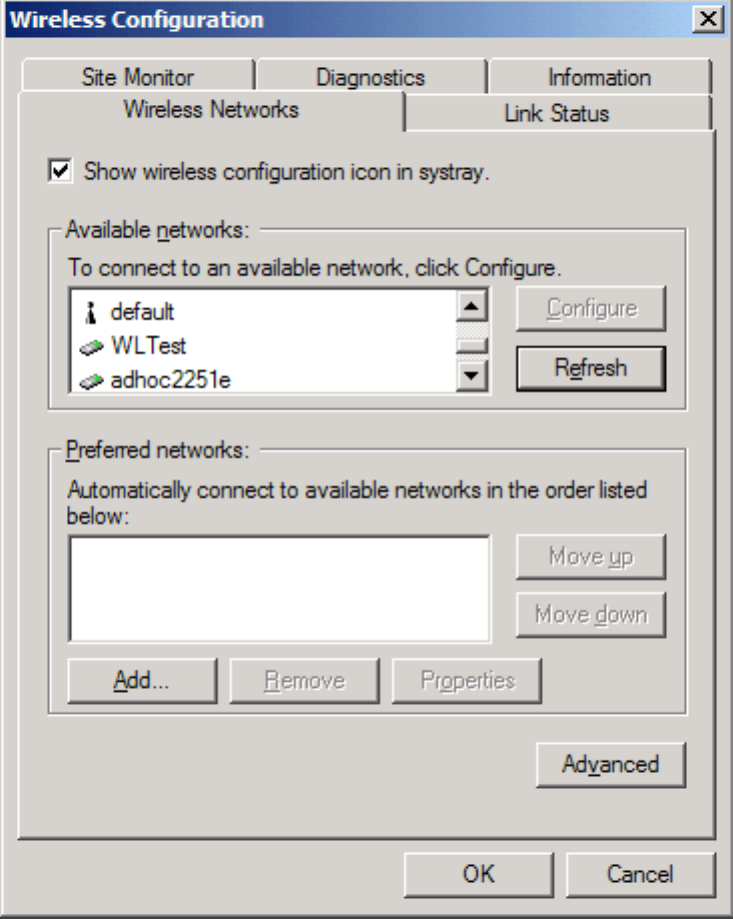
Task: Select the default network entry
Action: pyautogui.click(x=142, y=312)
